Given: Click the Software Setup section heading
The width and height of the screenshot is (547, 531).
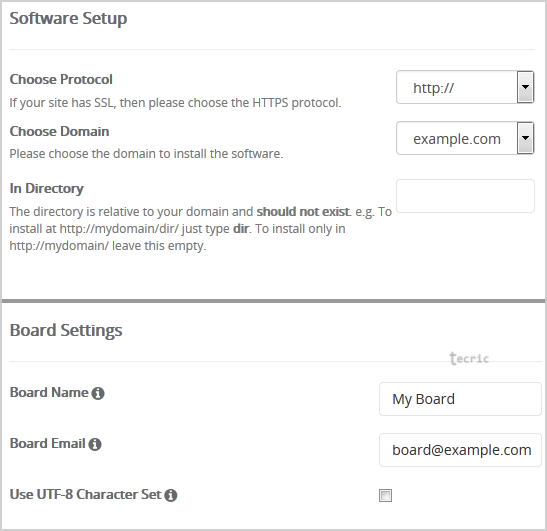Looking at the screenshot, I should click(x=68, y=18).
